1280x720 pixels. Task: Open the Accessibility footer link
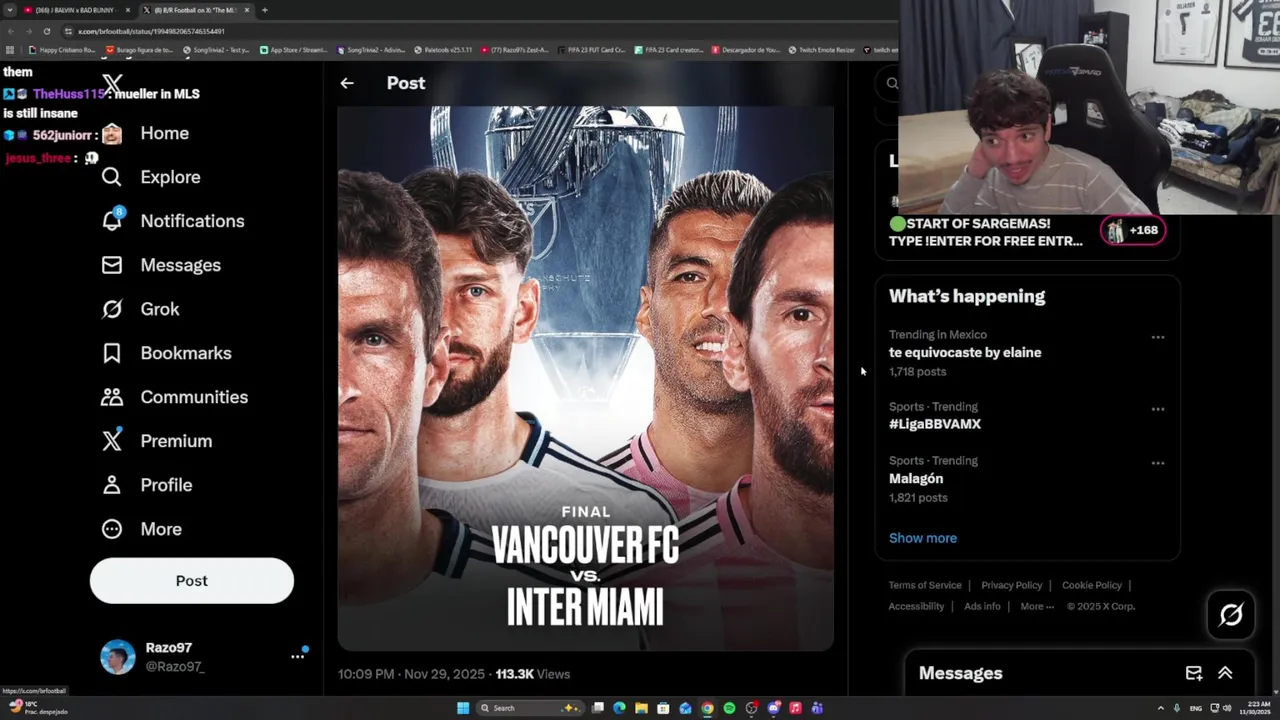[x=916, y=606]
